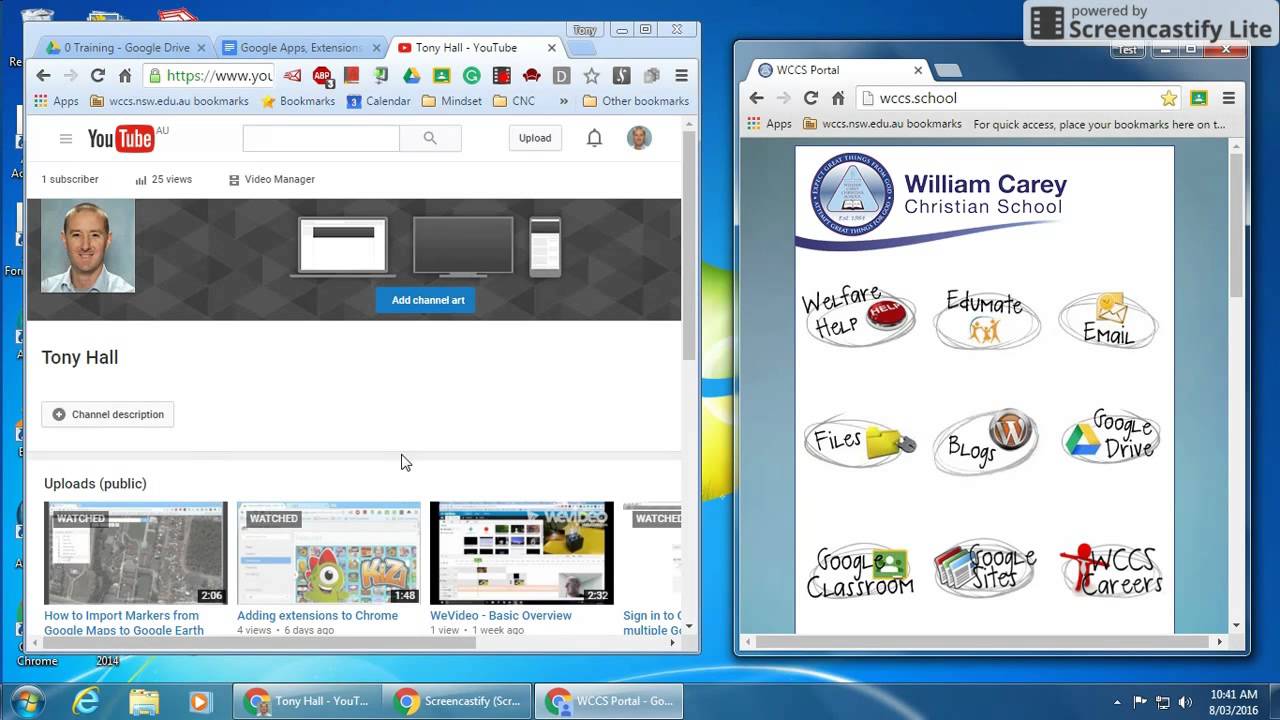
Task: Open the Mindset bookmarks folder
Action: pos(452,101)
